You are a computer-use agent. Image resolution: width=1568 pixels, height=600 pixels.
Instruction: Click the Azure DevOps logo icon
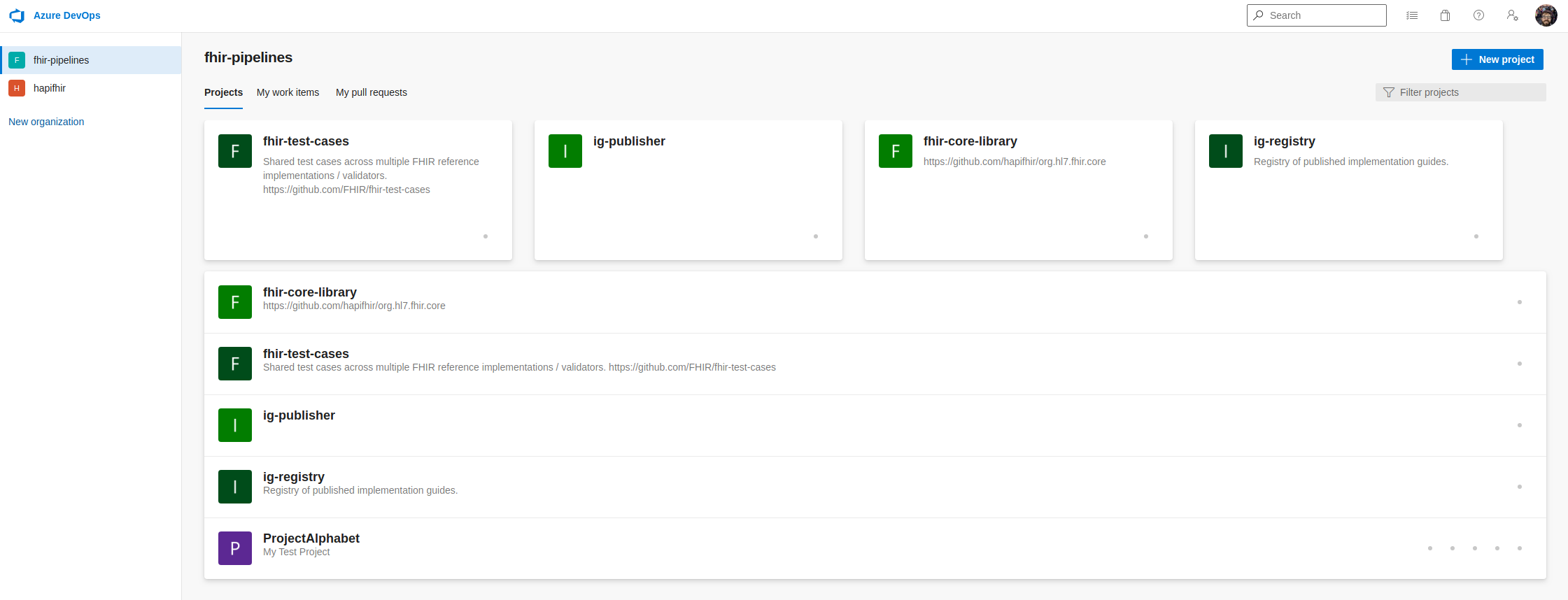(x=17, y=15)
